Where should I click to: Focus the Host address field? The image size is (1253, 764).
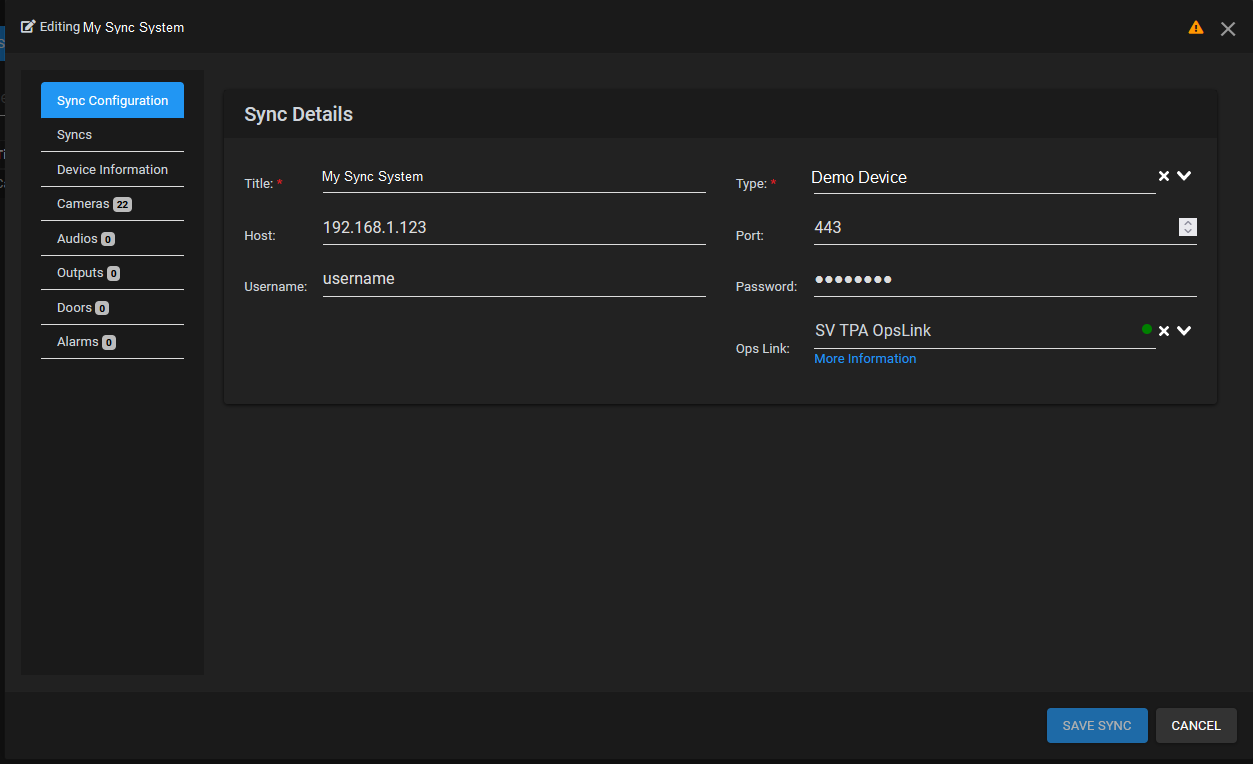click(x=514, y=228)
